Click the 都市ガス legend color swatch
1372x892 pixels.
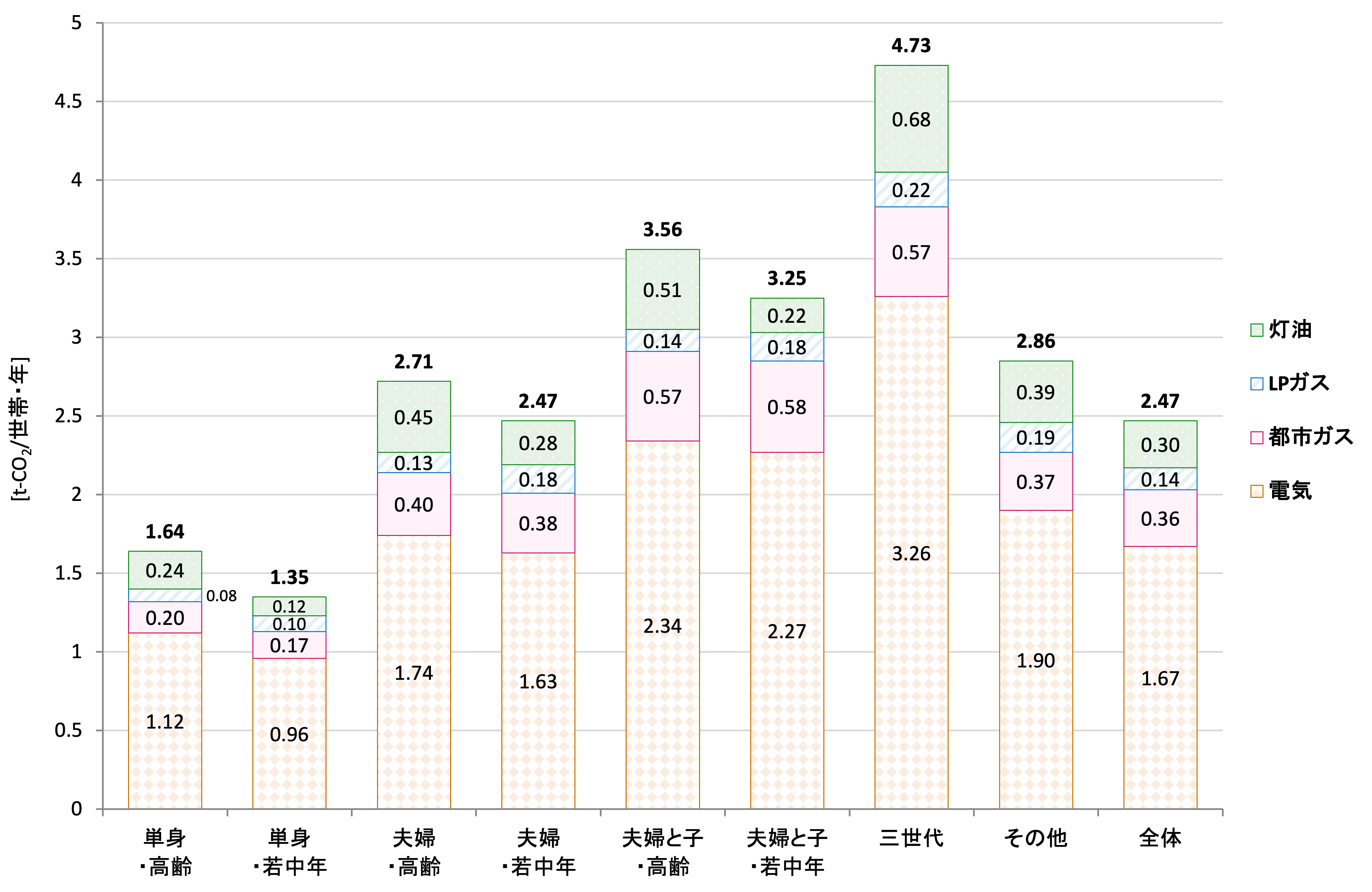[x=1257, y=438]
